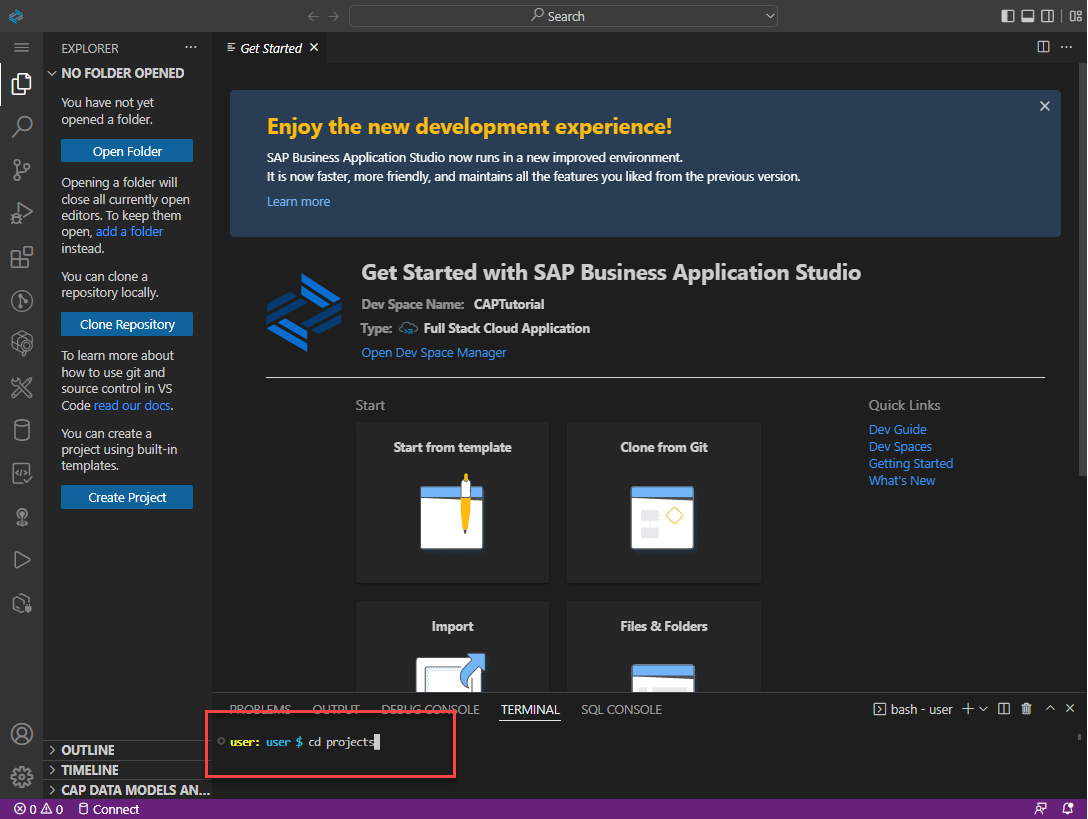1088x819 pixels.
Task: Open the Accounts menu
Action: coord(22,734)
